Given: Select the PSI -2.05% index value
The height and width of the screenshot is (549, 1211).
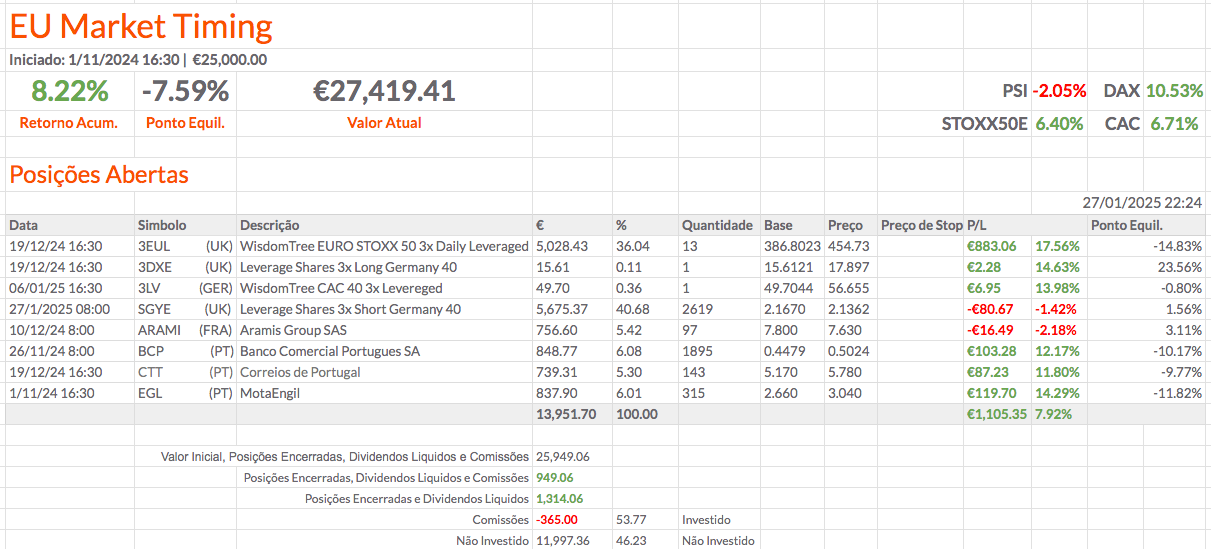Looking at the screenshot, I should click(1059, 91).
